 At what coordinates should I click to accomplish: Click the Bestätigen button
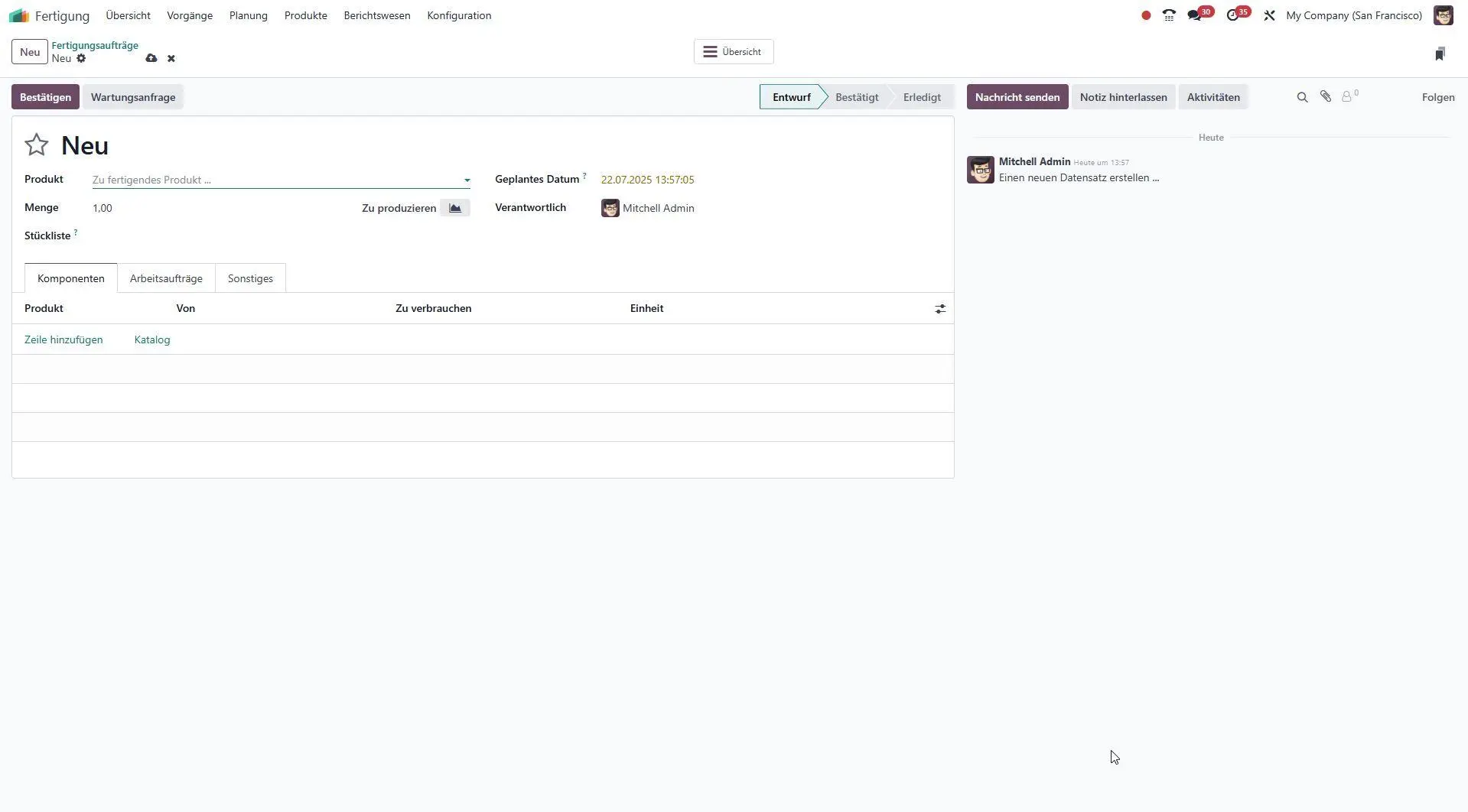(x=45, y=97)
